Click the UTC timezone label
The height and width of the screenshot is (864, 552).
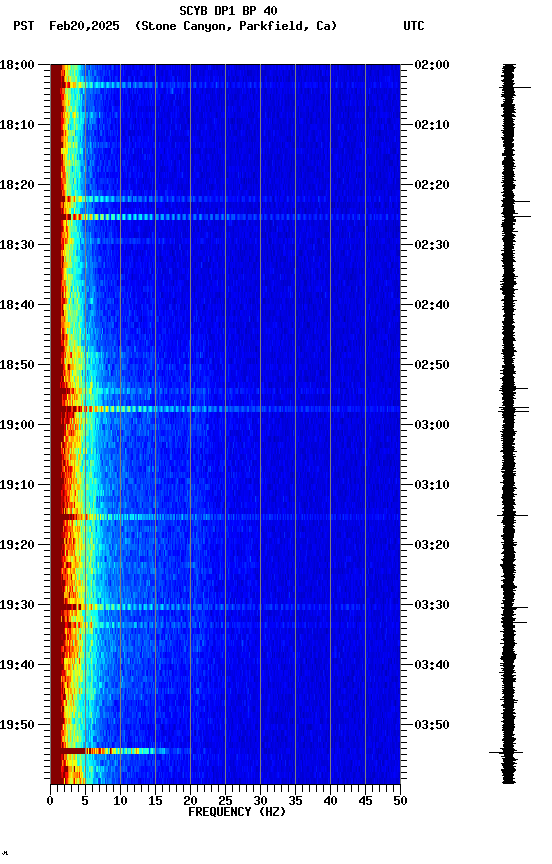(x=414, y=26)
